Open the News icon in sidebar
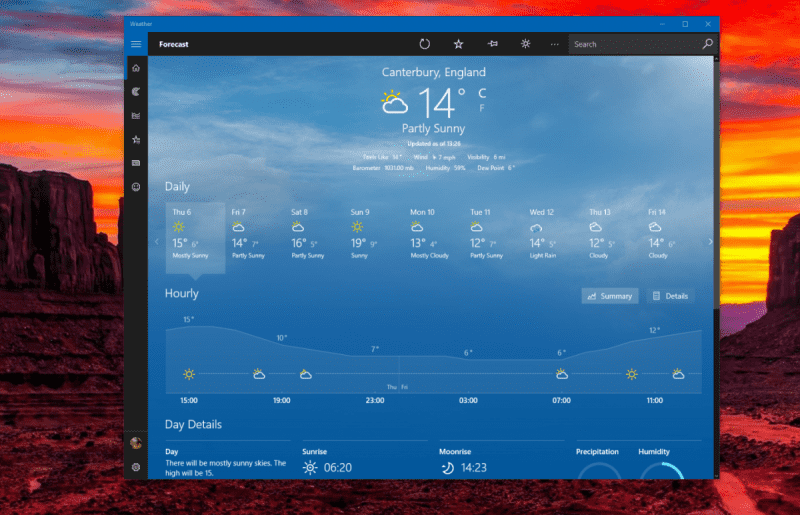 point(136,163)
